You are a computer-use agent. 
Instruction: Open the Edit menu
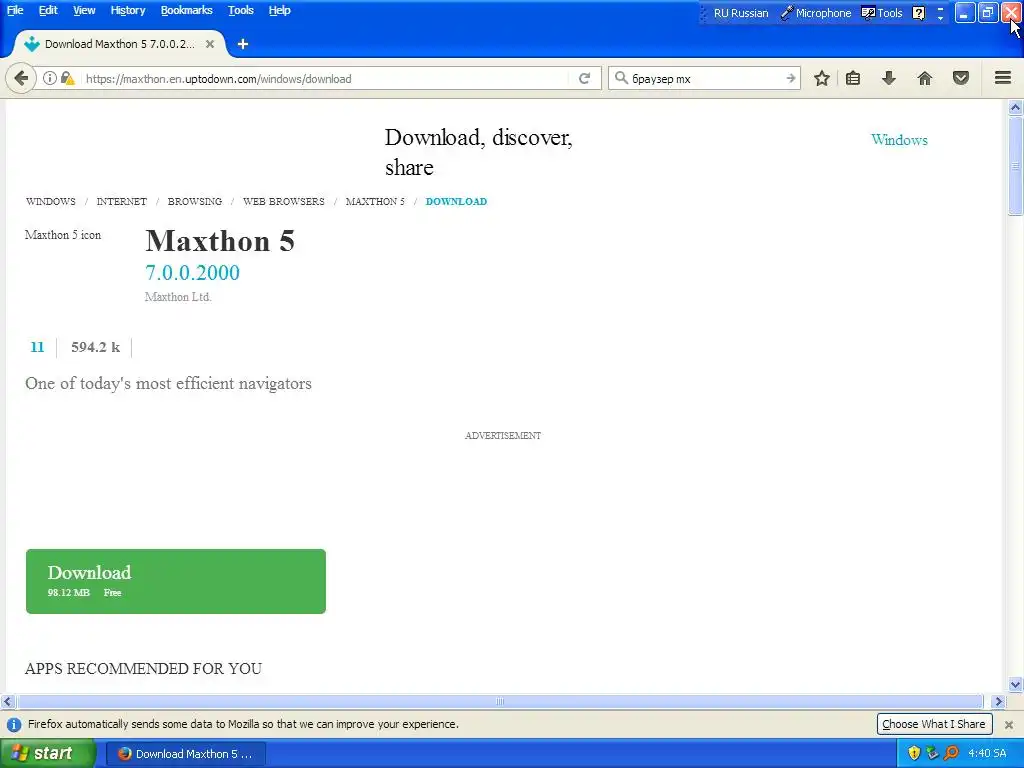48,10
